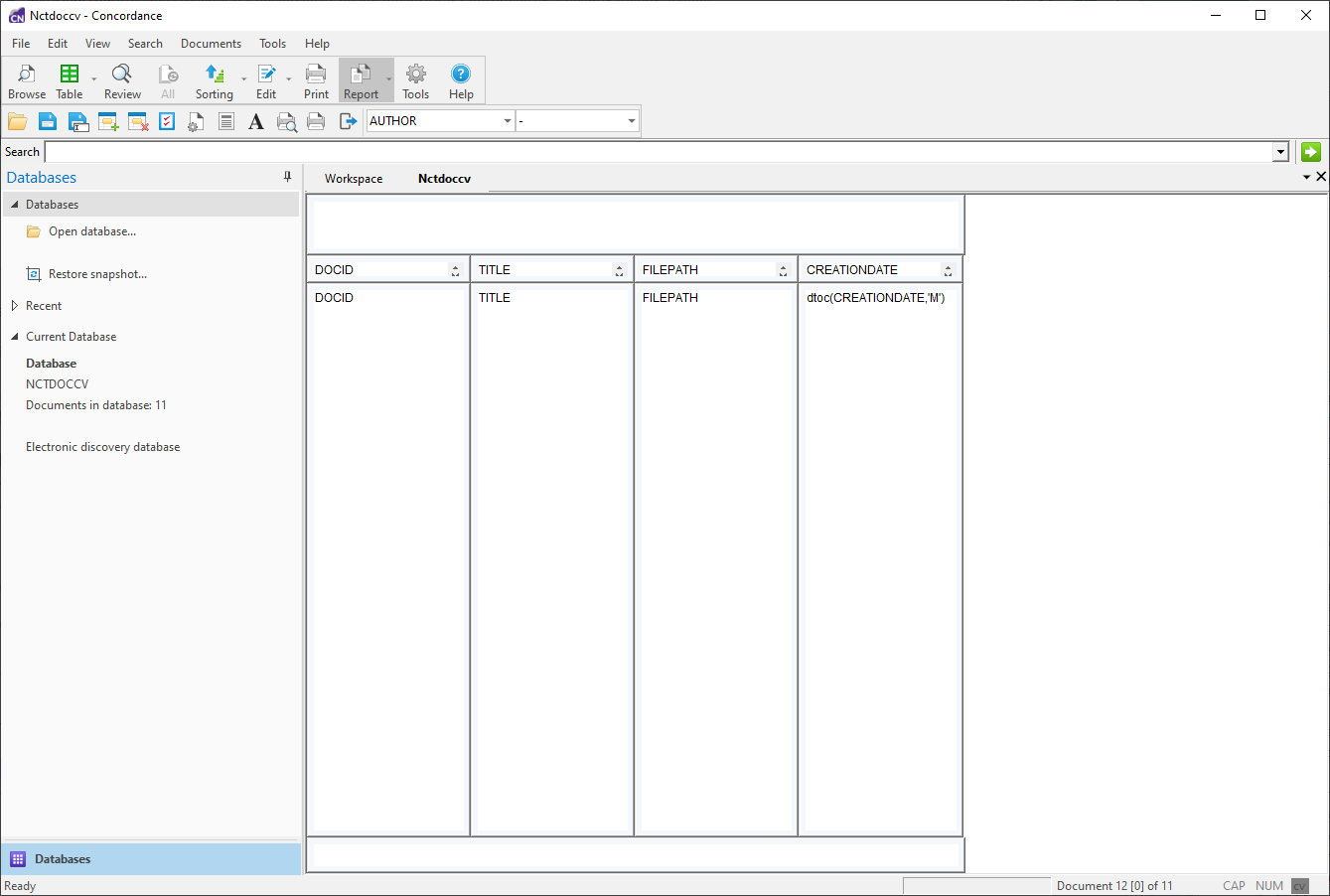Click the save-as report icon

(x=78, y=121)
